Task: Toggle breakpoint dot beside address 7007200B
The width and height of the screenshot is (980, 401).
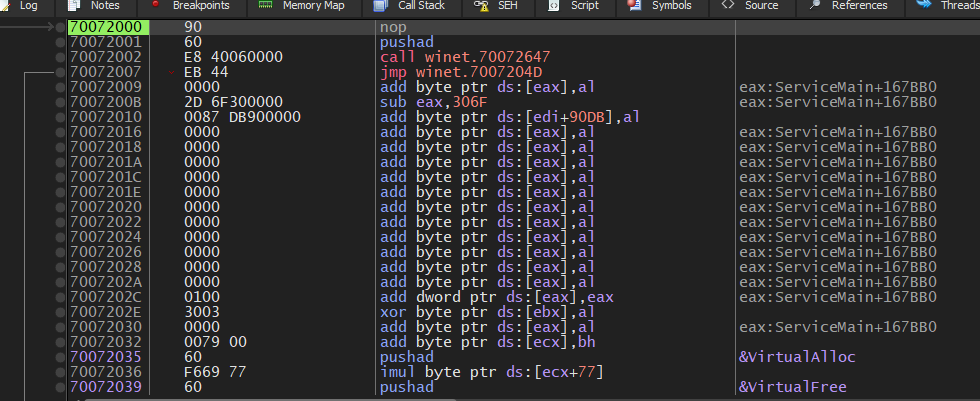Action: (x=62, y=102)
